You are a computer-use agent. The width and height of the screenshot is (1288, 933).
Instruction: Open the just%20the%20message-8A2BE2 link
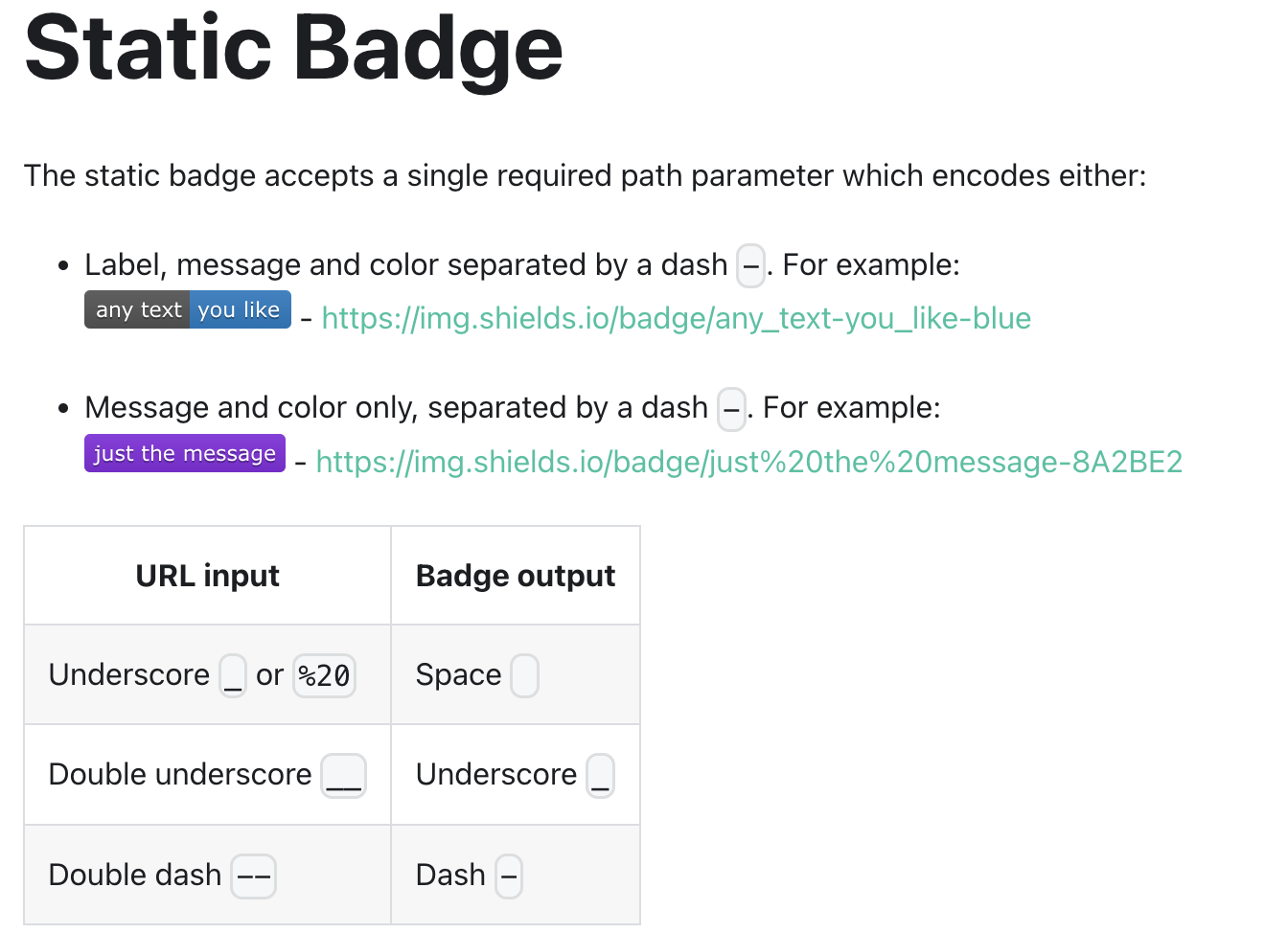point(748,462)
